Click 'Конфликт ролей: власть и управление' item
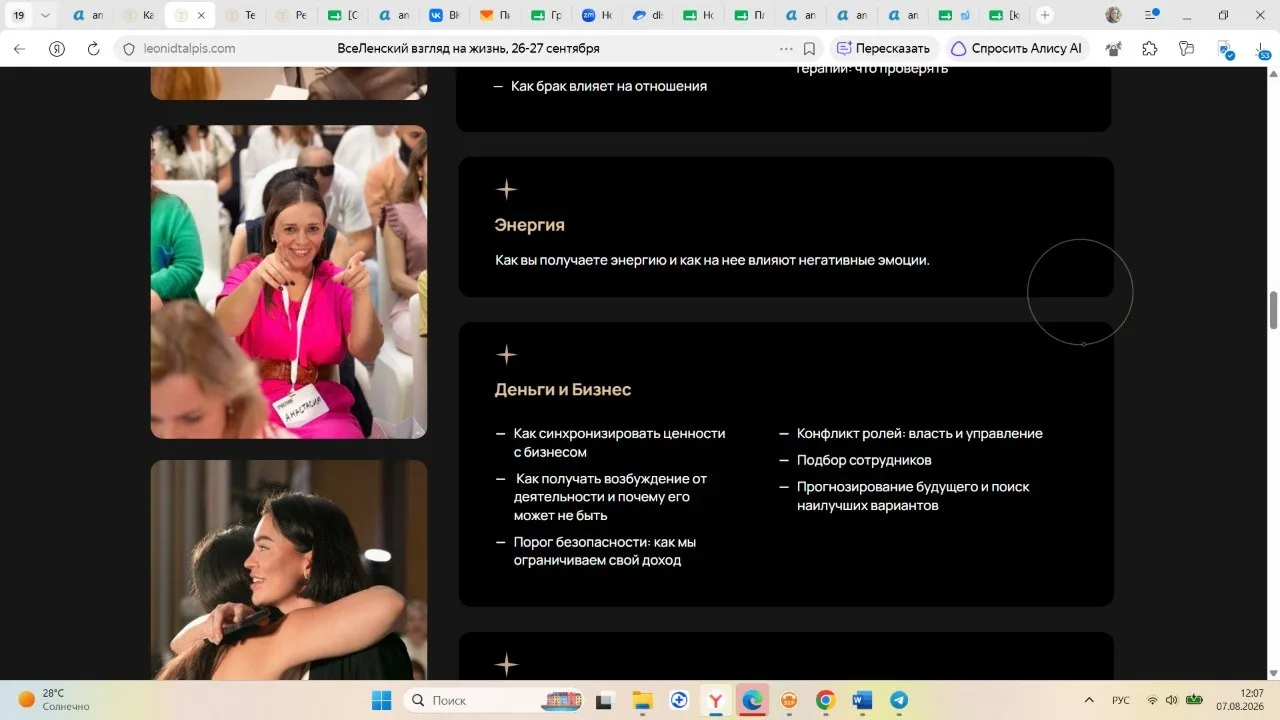The image size is (1280, 720). [920, 433]
